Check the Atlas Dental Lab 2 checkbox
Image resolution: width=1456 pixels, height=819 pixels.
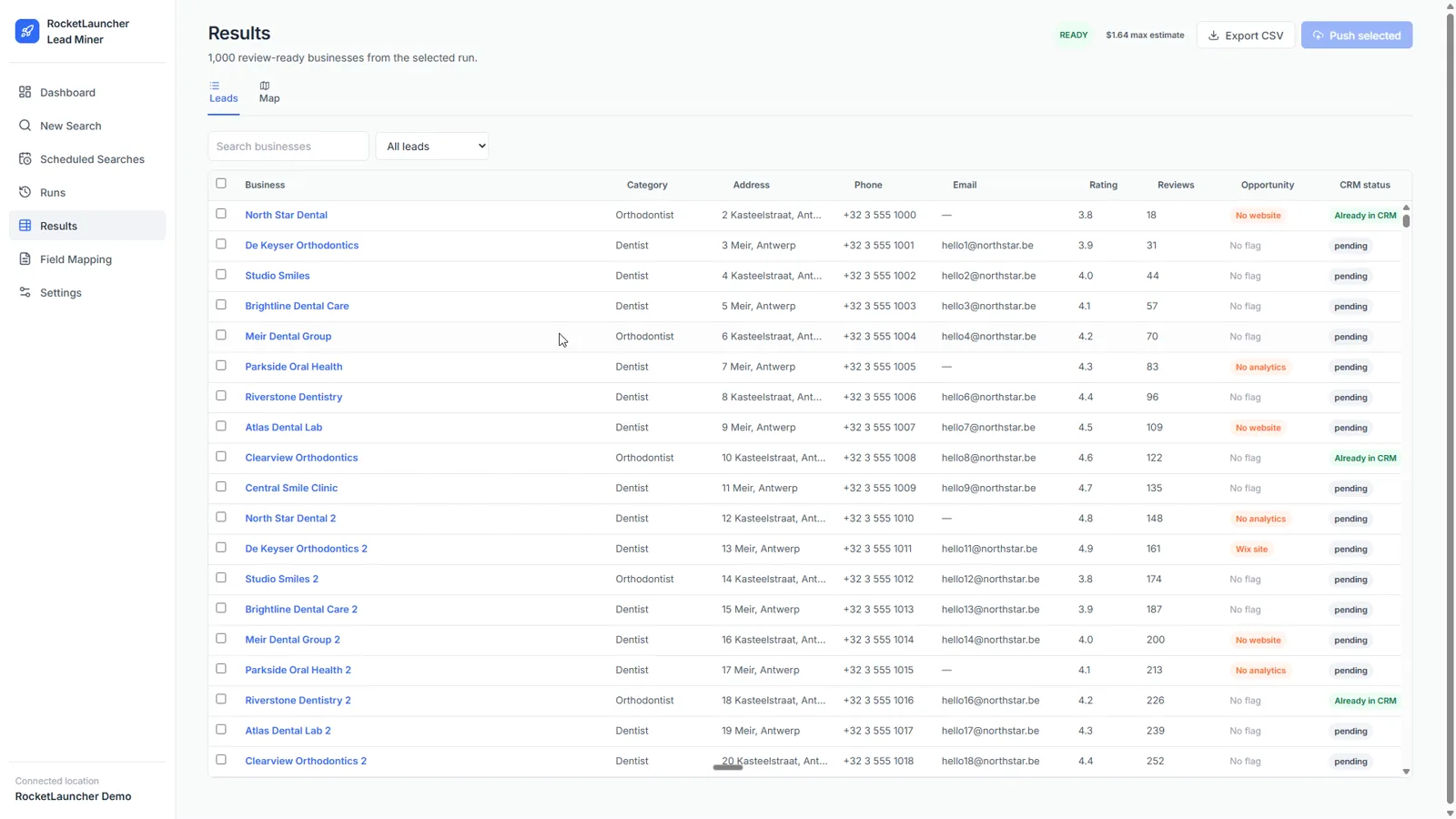221,729
